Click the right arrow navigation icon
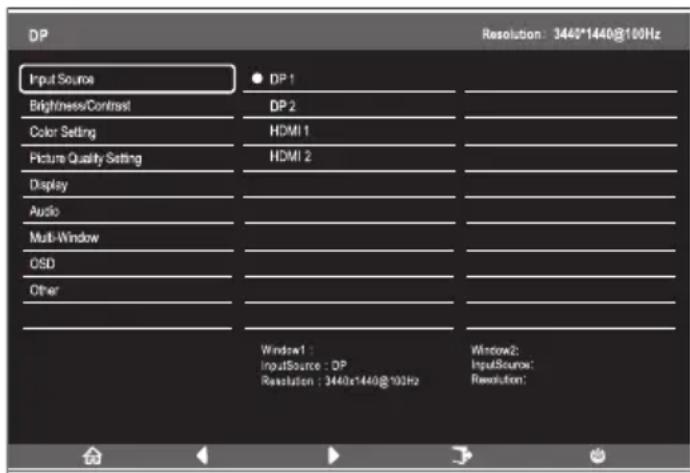 tap(334, 455)
